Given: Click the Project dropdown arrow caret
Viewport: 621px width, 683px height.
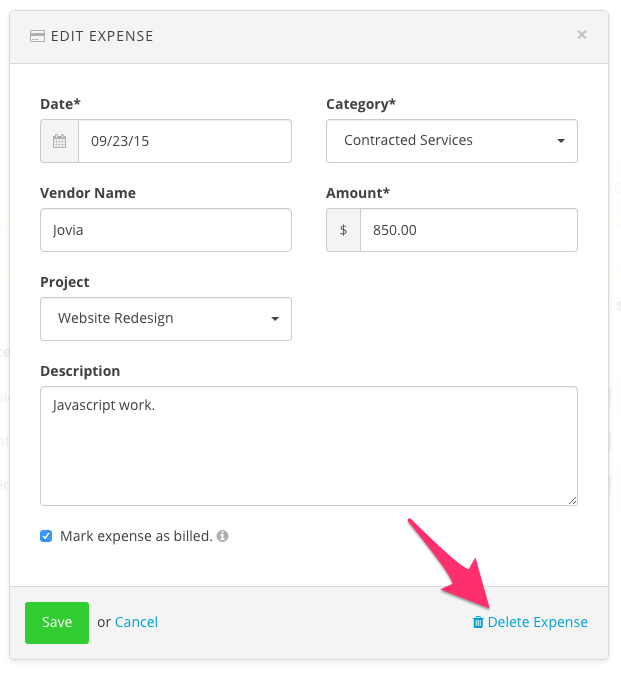Looking at the screenshot, I should click(275, 319).
